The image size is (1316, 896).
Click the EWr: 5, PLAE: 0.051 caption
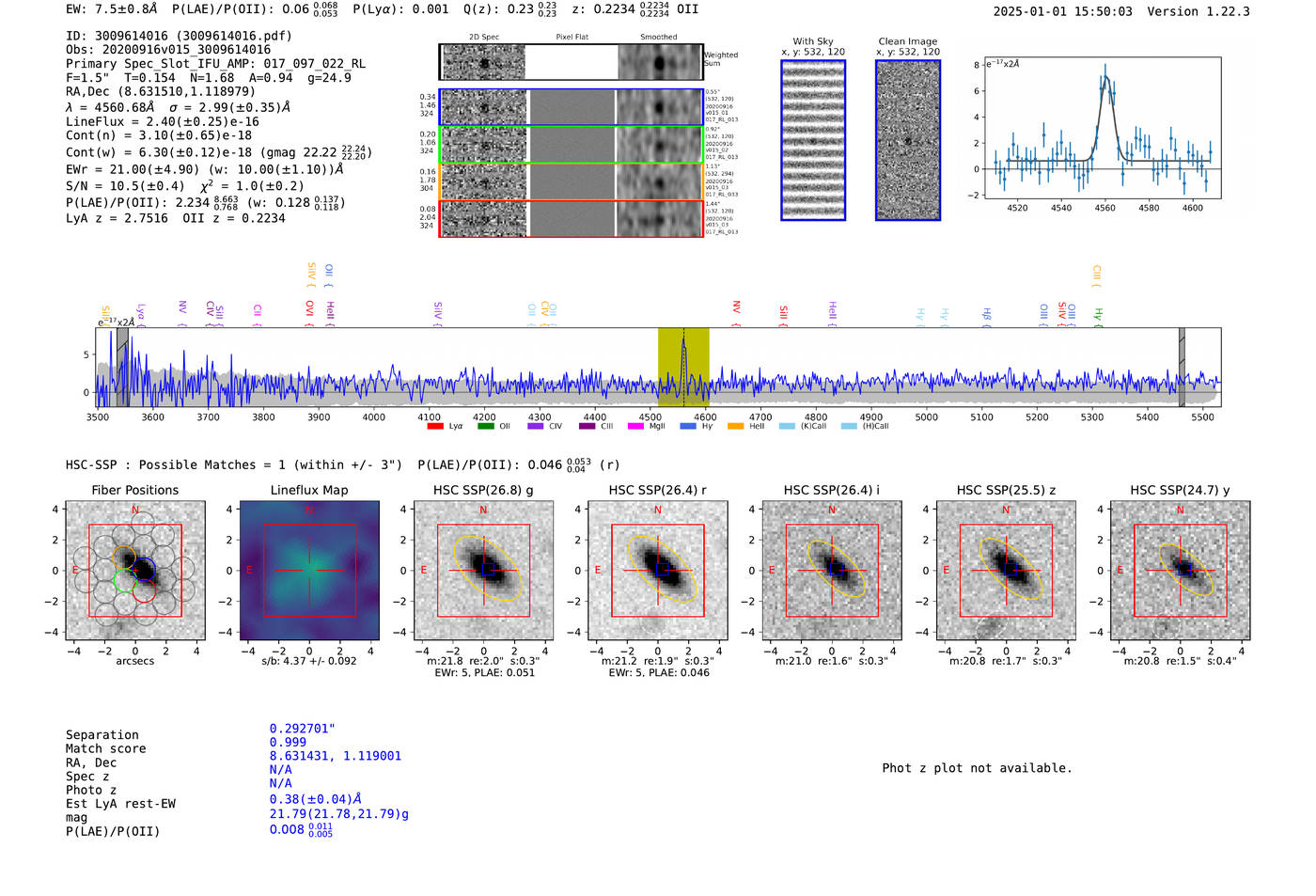coord(484,672)
